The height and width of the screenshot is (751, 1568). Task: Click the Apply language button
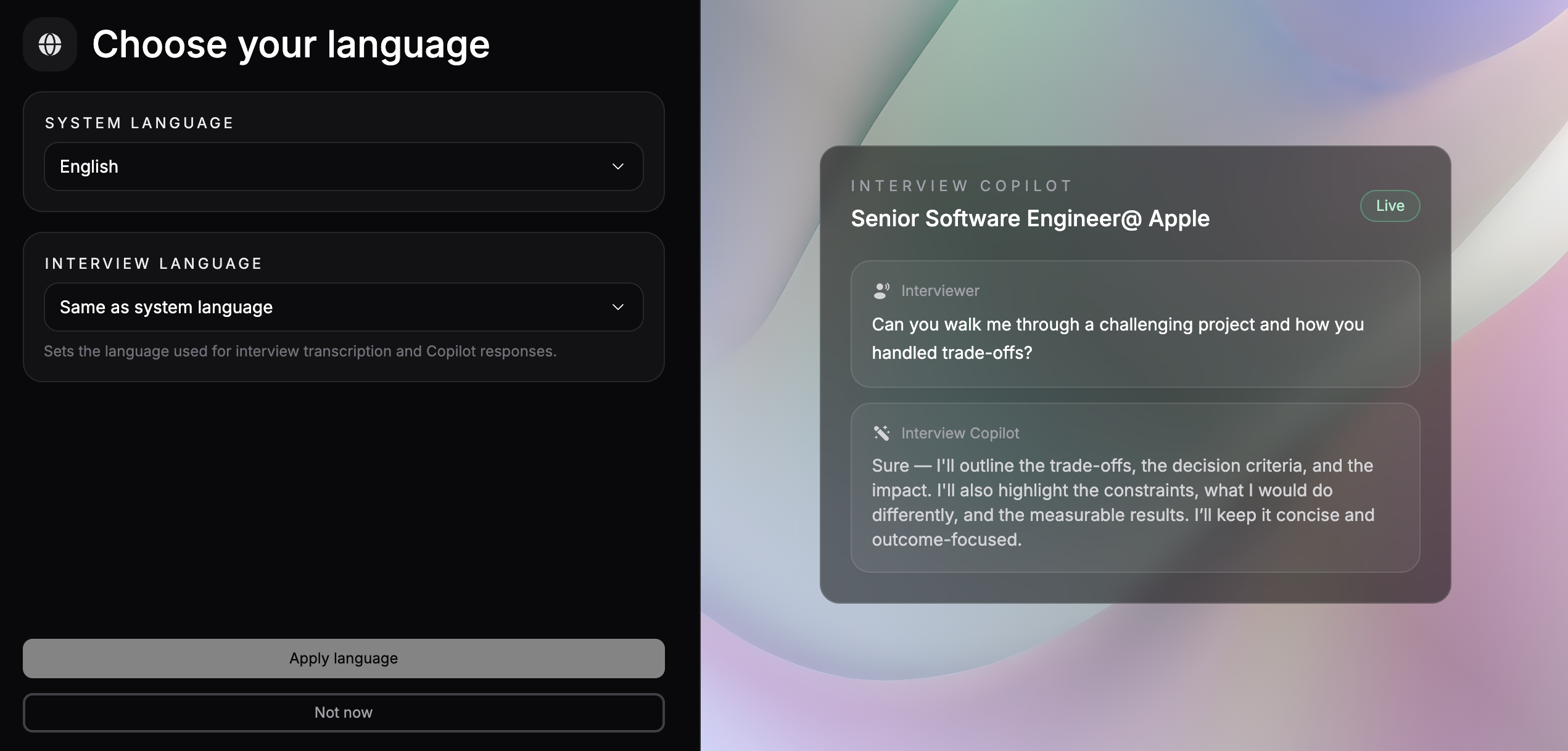(x=343, y=658)
